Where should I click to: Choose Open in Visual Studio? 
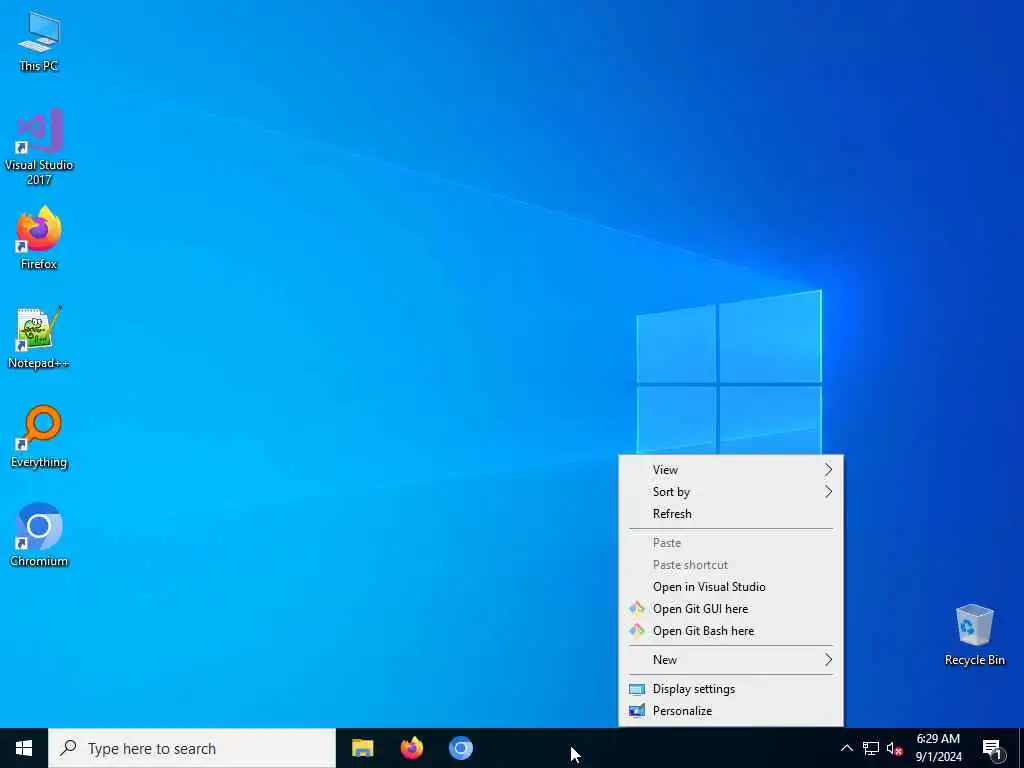pos(731,586)
